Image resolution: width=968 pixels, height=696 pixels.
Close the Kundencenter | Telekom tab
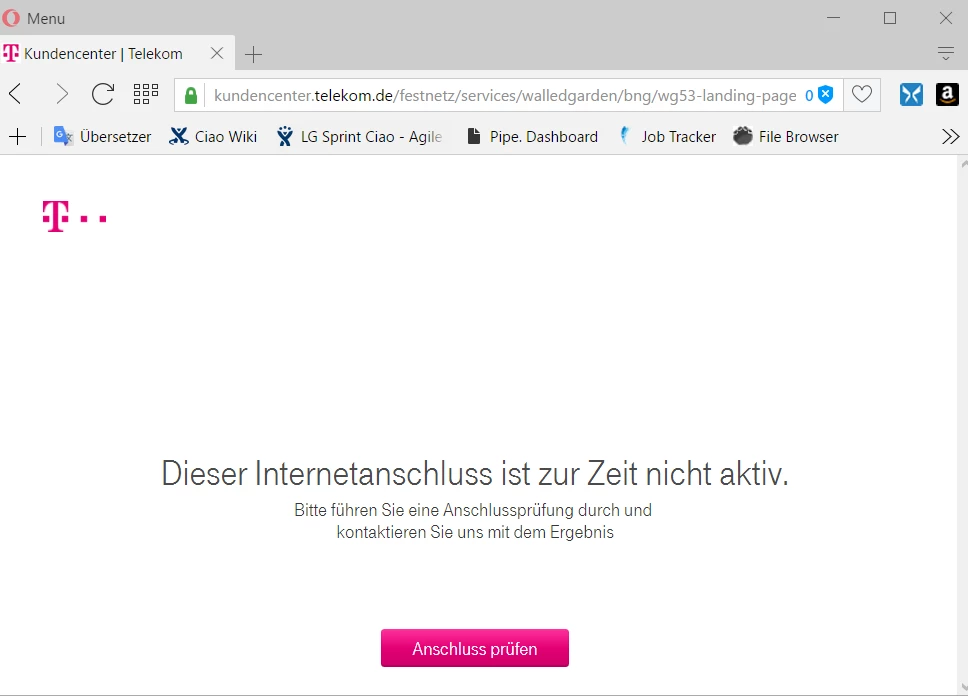coord(217,54)
